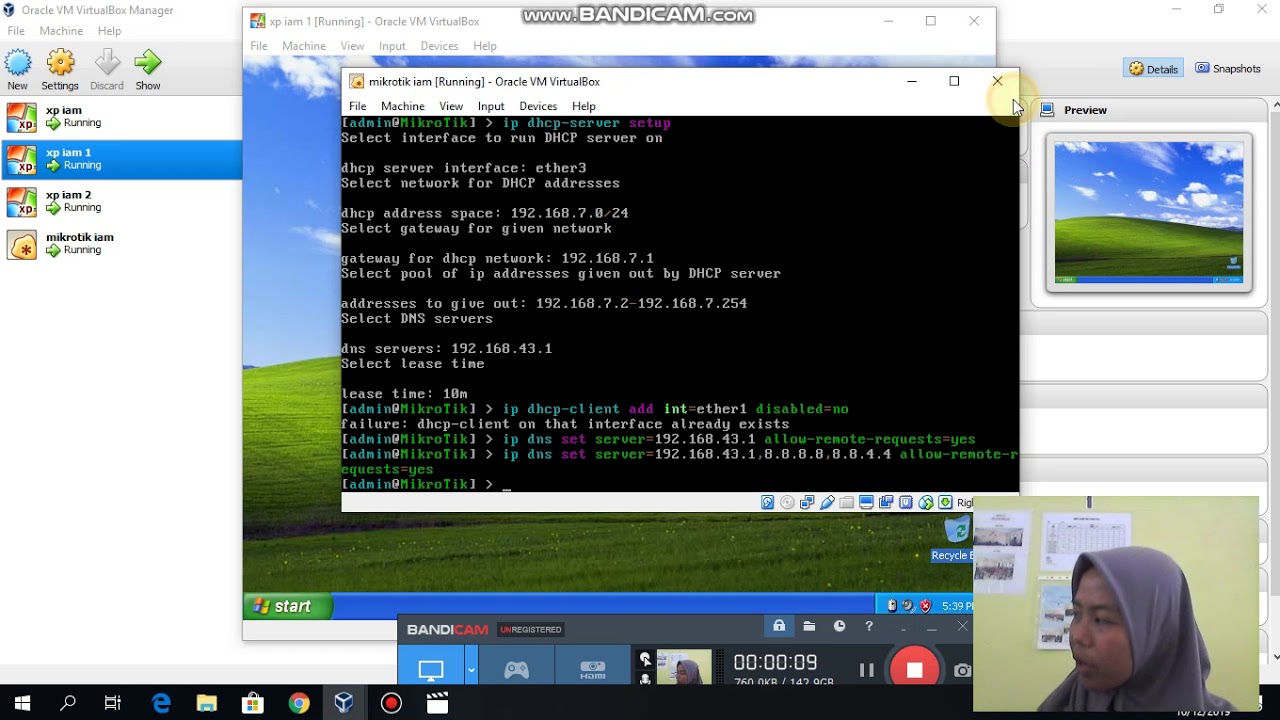Open Help menu in mikrotik iam window
Viewport: 1280px width, 720px height.
point(584,106)
